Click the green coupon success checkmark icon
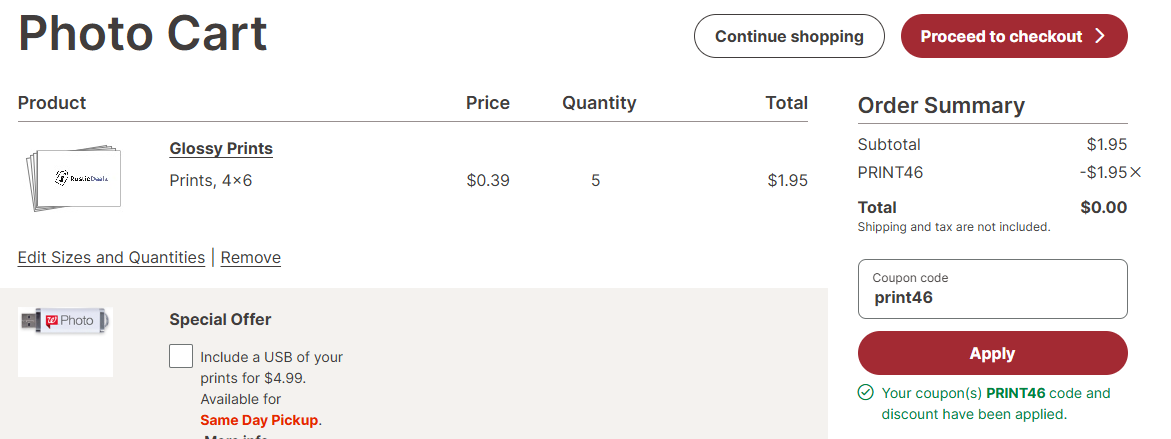The image size is (1171, 439). [866, 393]
